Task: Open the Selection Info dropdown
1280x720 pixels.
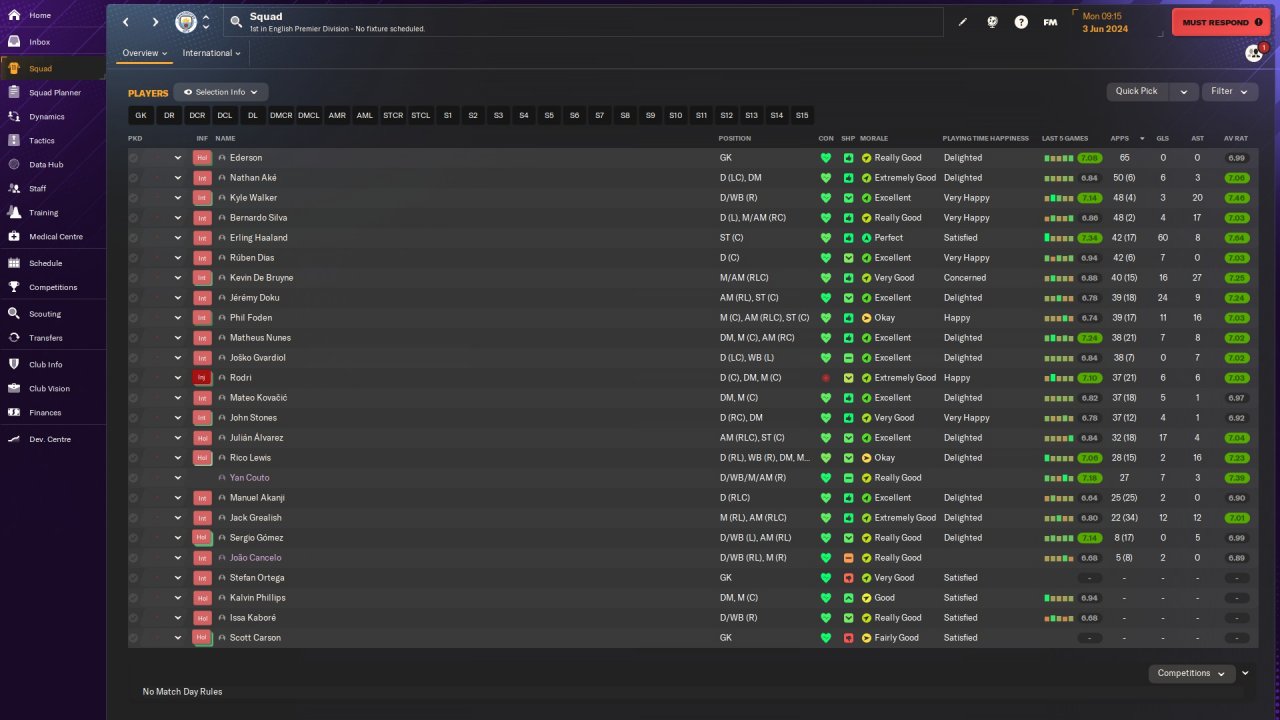Action: pyautogui.click(x=221, y=93)
